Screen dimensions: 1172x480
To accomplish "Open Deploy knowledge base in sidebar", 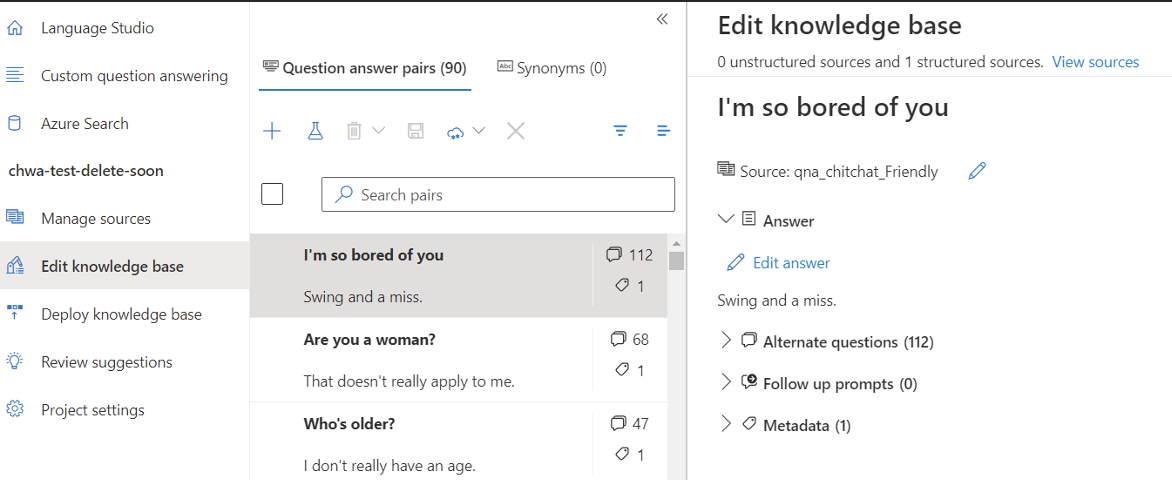I will tap(121, 314).
